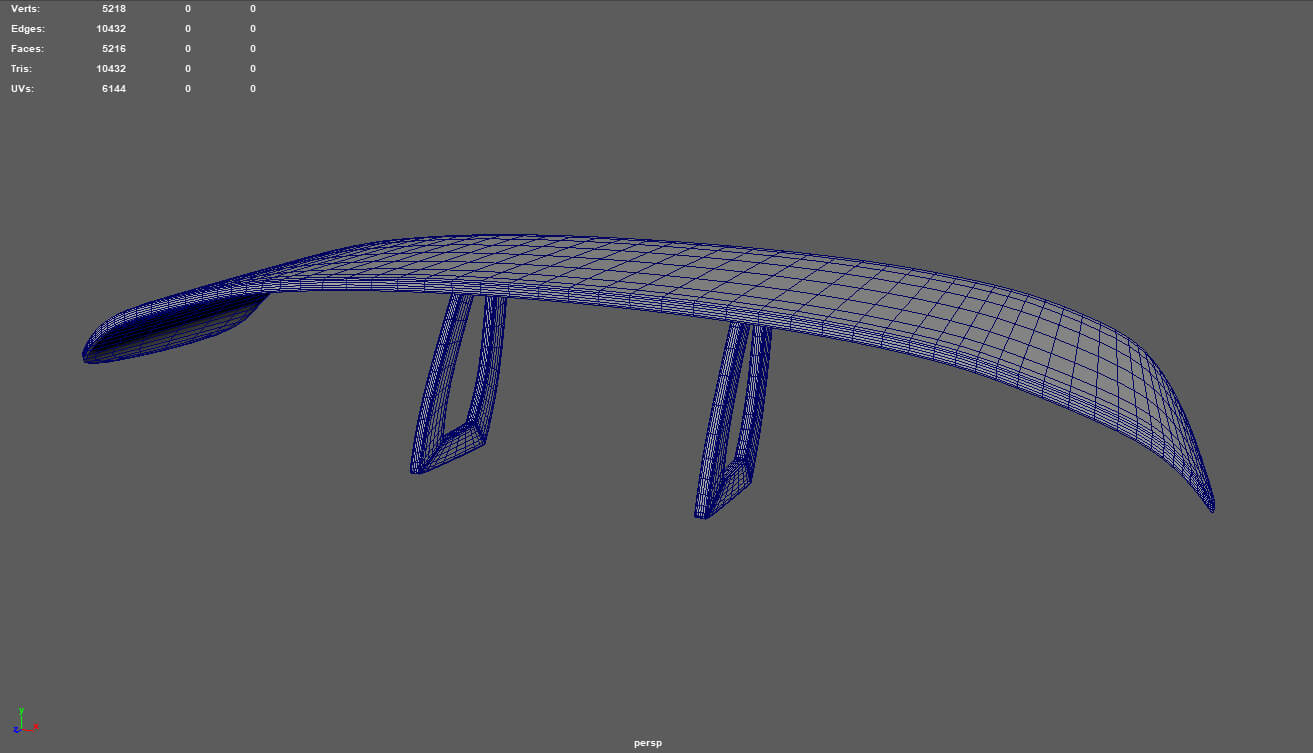1313x753 pixels.
Task: Click the UV count value 6144
Action: point(113,89)
